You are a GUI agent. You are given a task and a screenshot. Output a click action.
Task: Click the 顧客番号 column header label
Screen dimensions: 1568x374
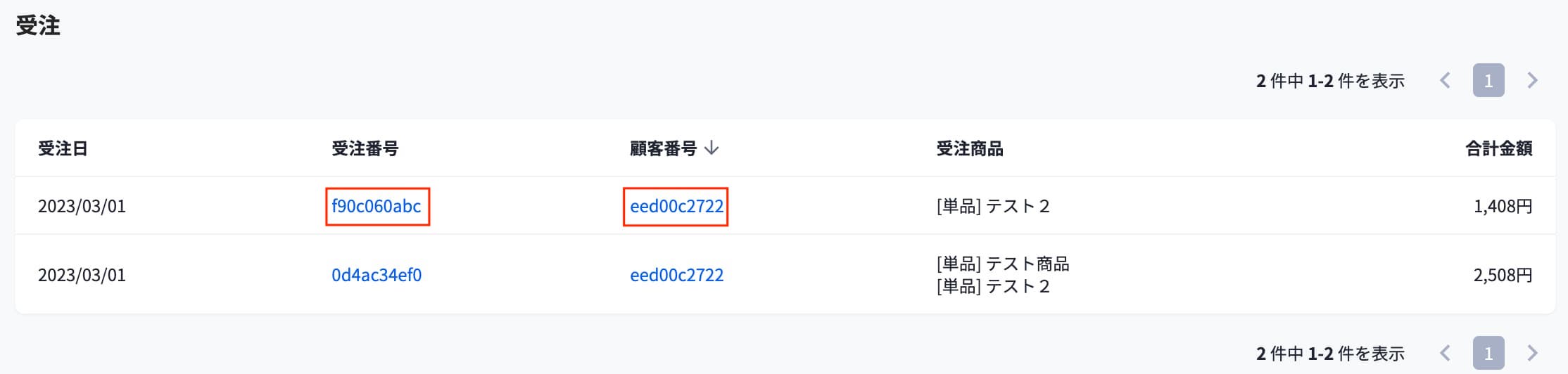[x=663, y=149]
